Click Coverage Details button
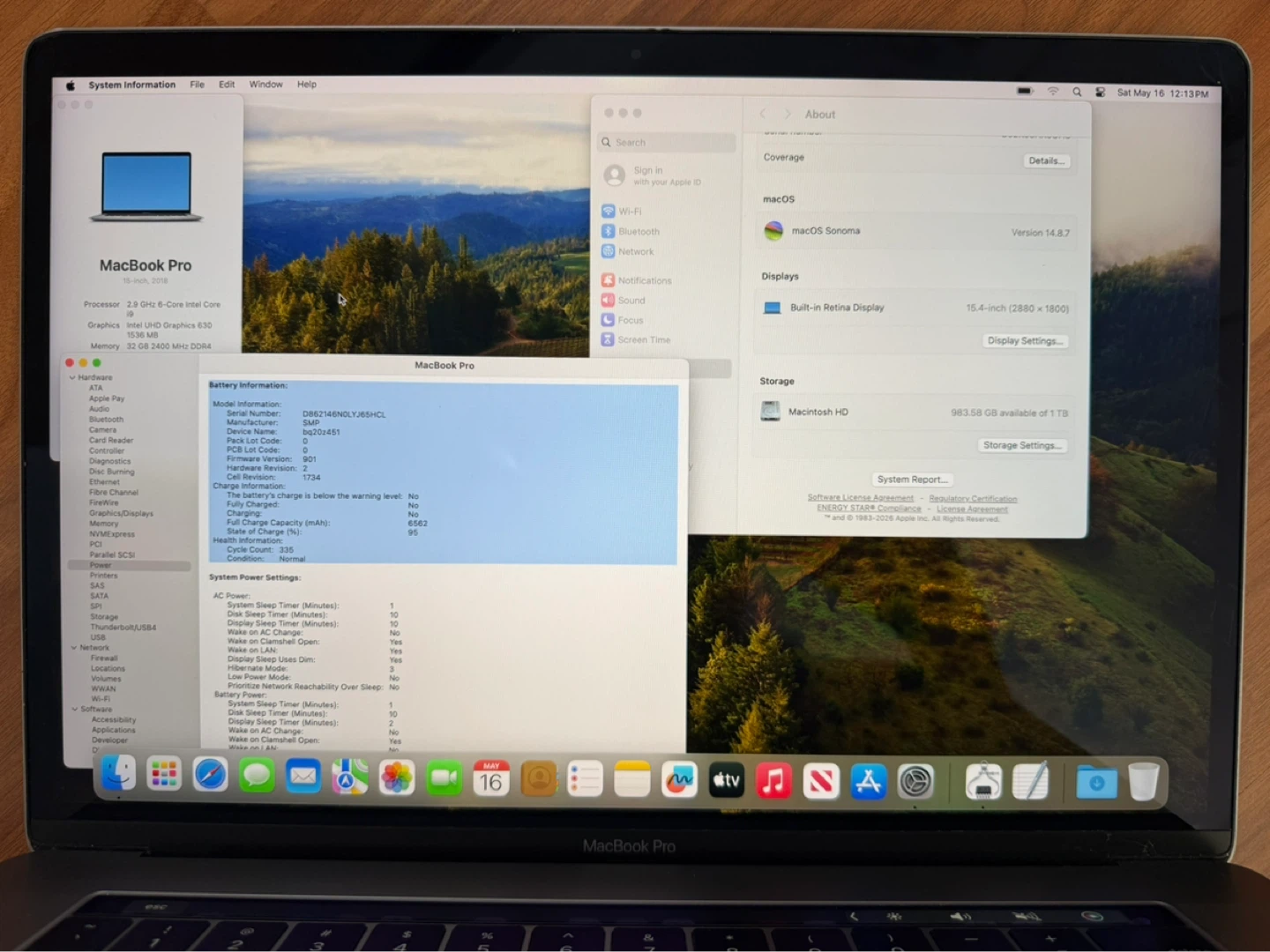This screenshot has height=952, width=1270. (x=1047, y=160)
